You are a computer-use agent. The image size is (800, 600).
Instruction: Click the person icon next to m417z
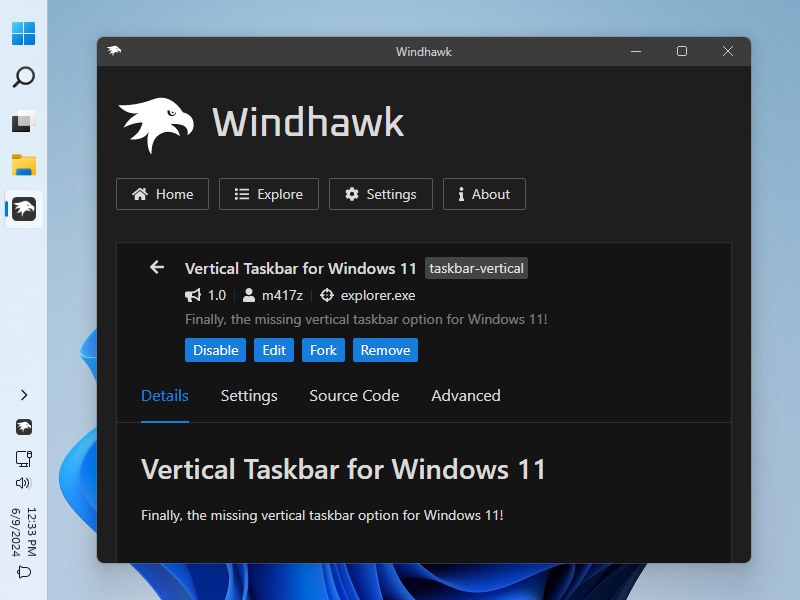click(248, 295)
